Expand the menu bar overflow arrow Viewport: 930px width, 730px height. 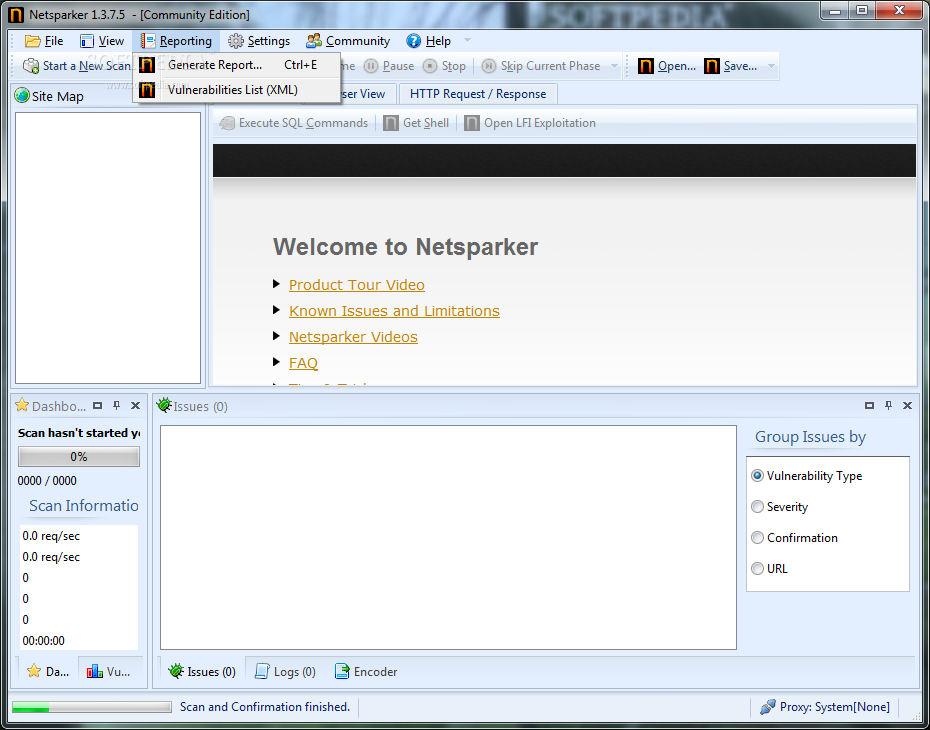point(467,40)
